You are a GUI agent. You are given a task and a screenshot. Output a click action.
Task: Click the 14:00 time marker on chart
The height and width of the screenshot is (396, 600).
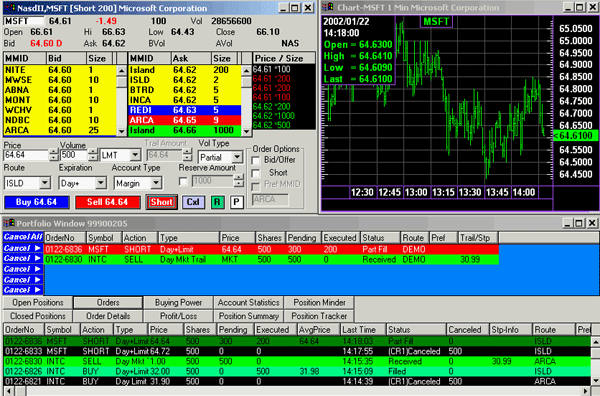pyautogui.click(x=524, y=192)
